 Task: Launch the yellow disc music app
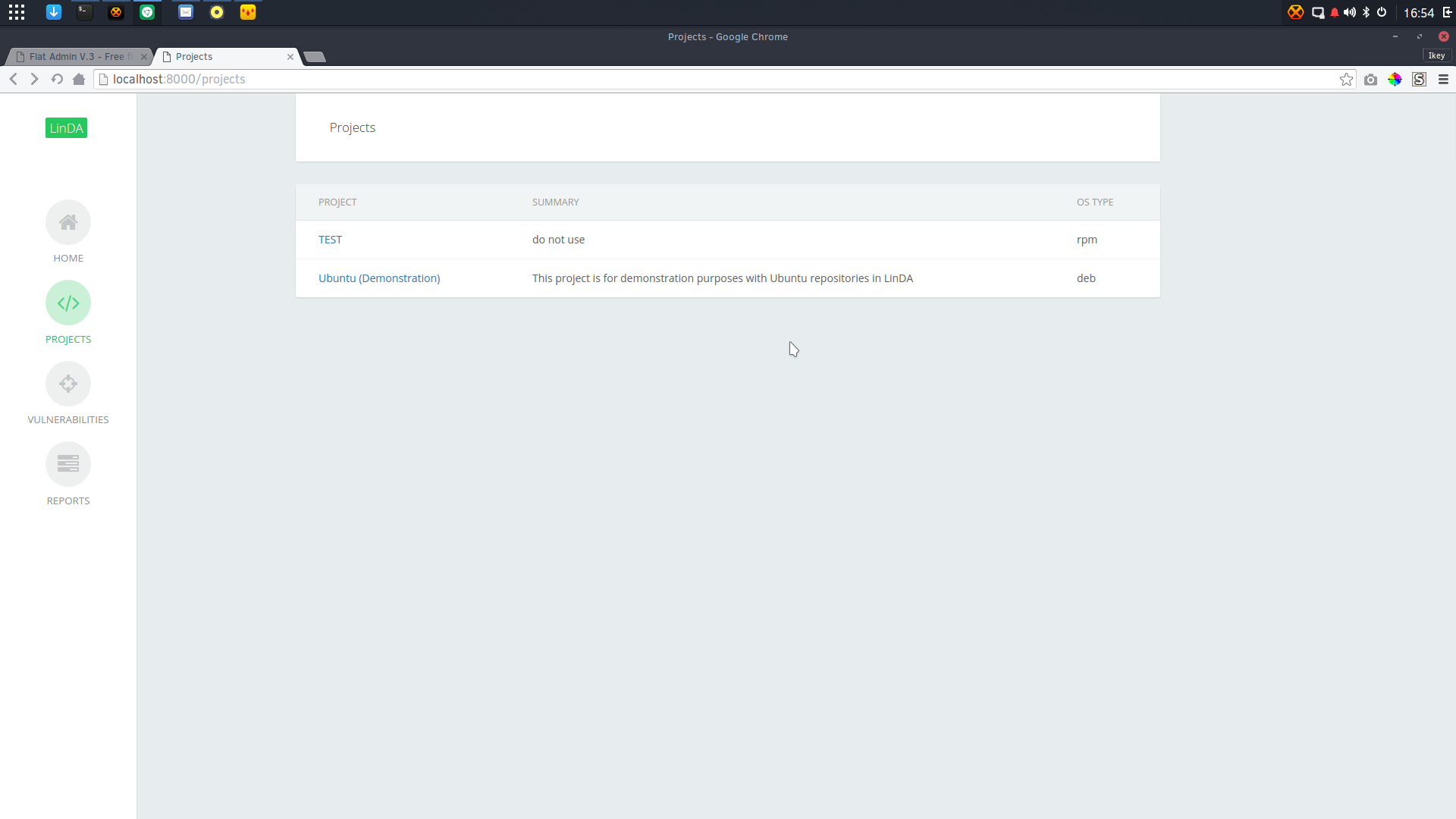(217, 12)
